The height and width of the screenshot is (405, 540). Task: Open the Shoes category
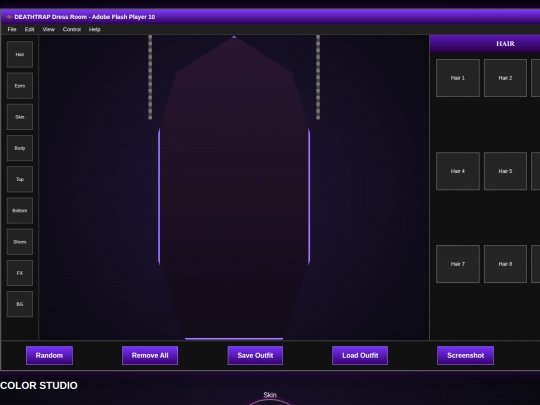(x=20, y=242)
